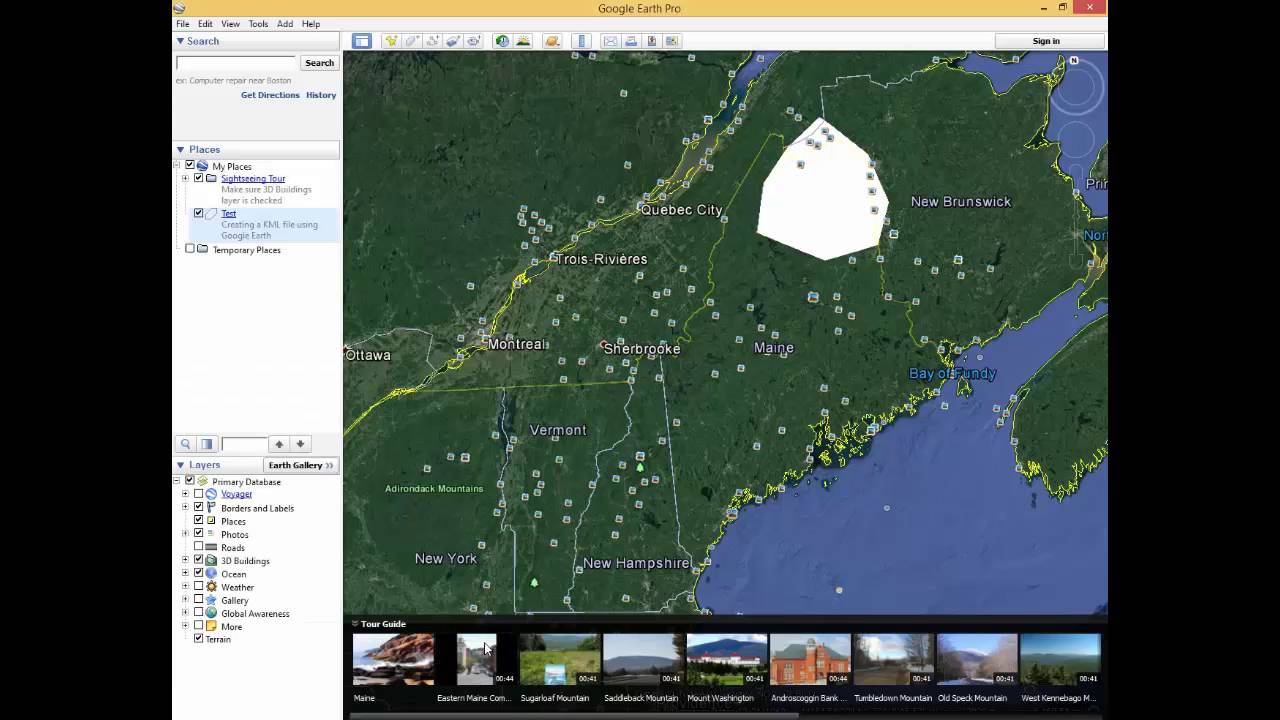Toggle the sunlight across landscape icon

[522, 41]
